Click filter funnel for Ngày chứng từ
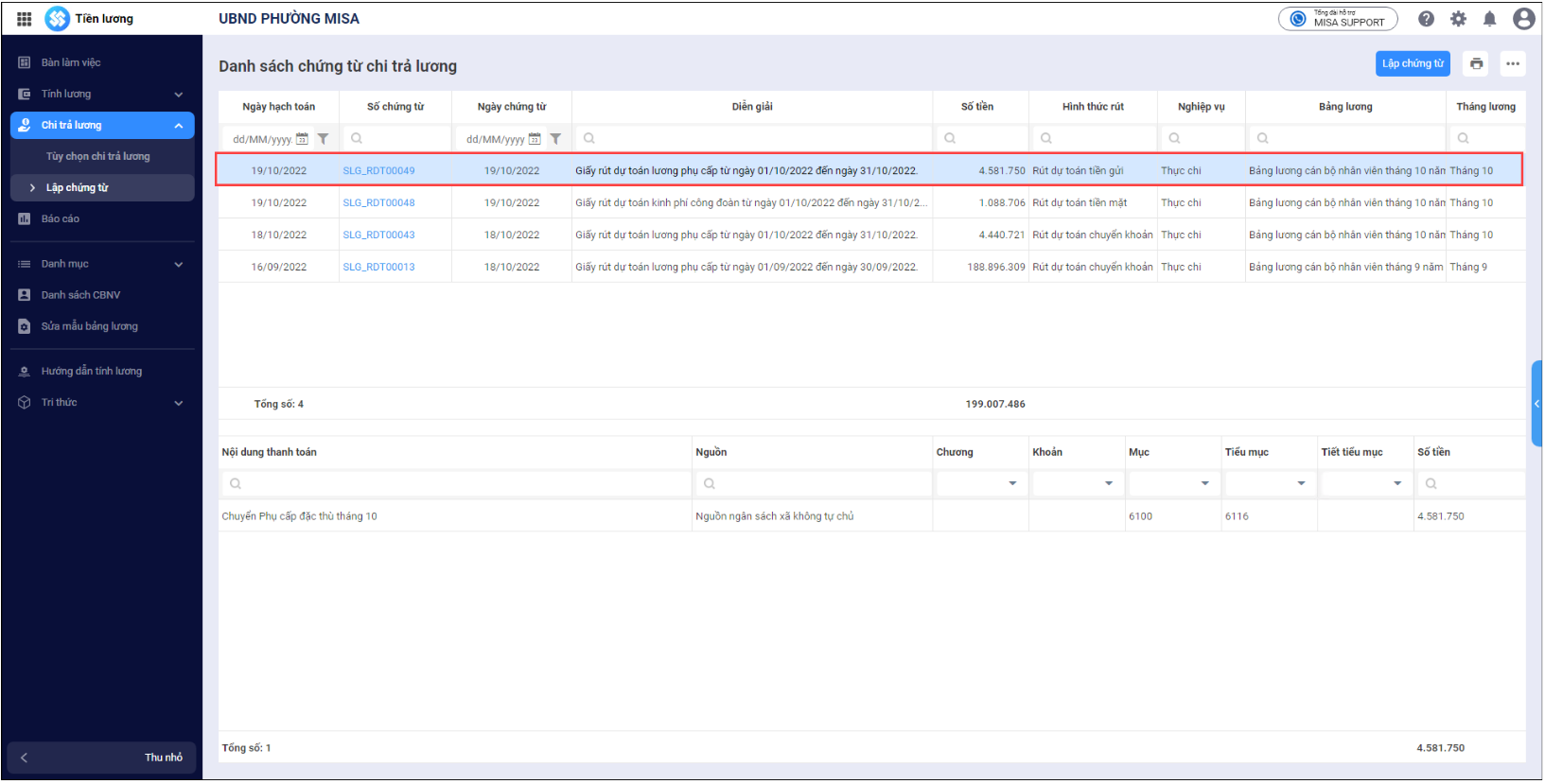The width and height of the screenshot is (1545, 784). click(555, 139)
